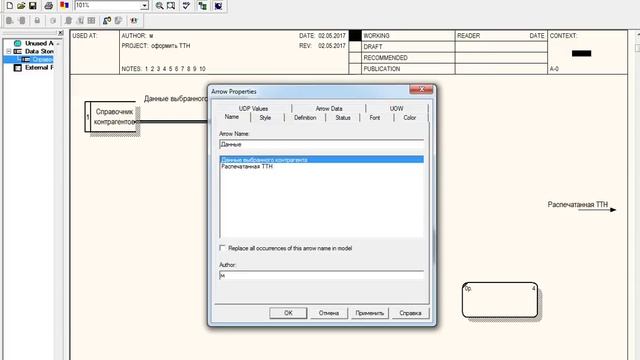Select the Unused A... tree item
Viewport: 640px width, 360px height.
click(39, 43)
